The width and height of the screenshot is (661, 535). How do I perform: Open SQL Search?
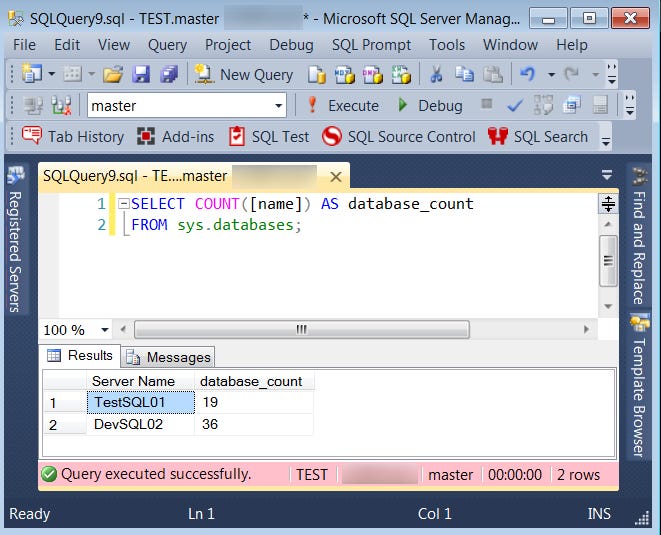[x=537, y=137]
